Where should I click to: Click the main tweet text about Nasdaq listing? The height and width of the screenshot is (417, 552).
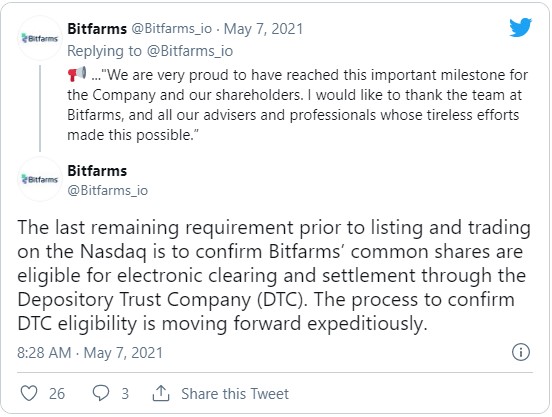tap(274, 276)
